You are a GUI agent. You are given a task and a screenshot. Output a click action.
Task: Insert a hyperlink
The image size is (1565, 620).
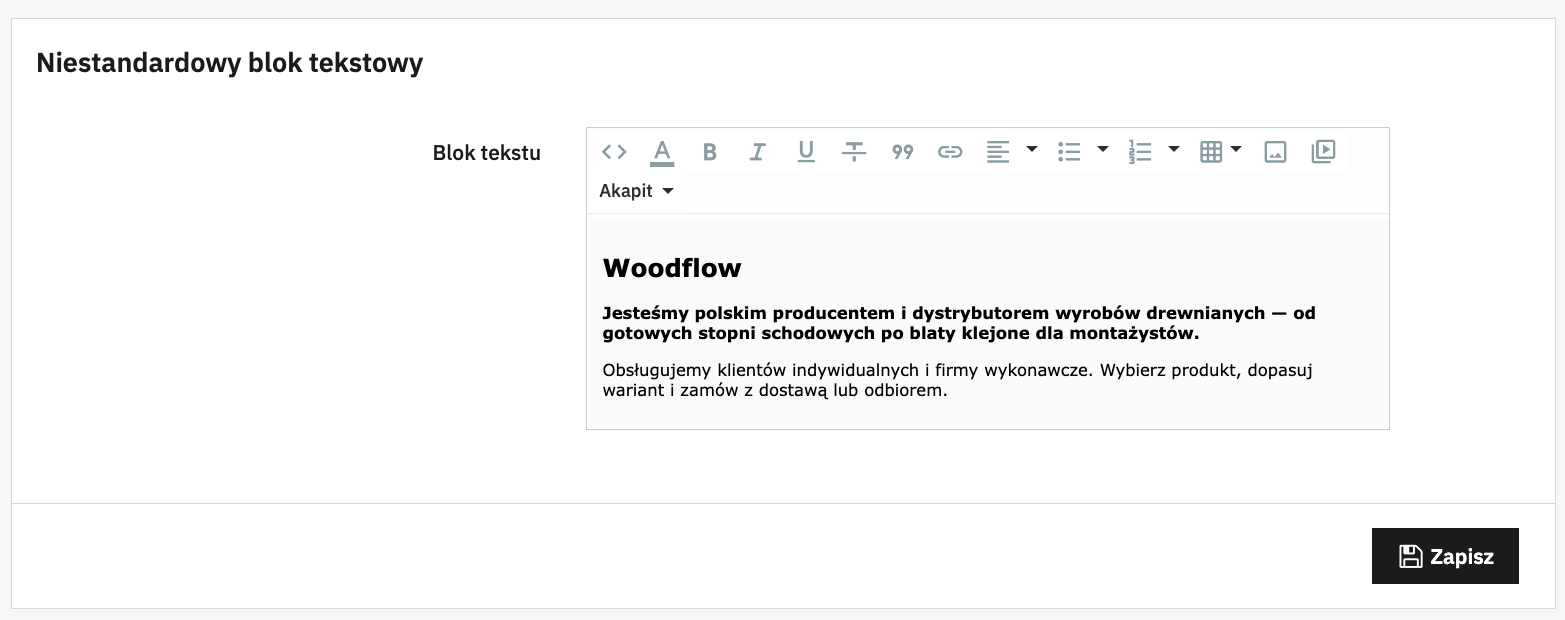[x=950, y=152]
